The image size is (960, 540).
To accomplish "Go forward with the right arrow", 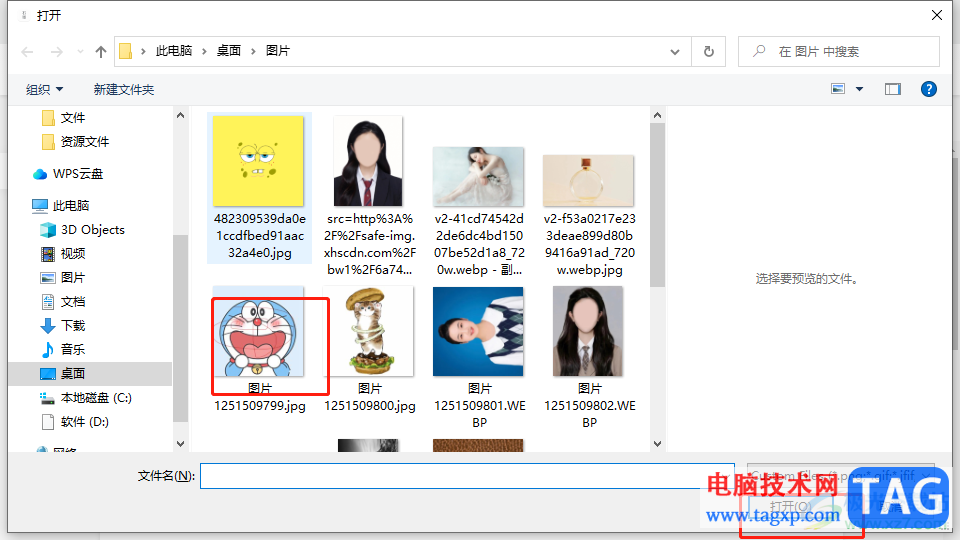I will pyautogui.click(x=56, y=52).
